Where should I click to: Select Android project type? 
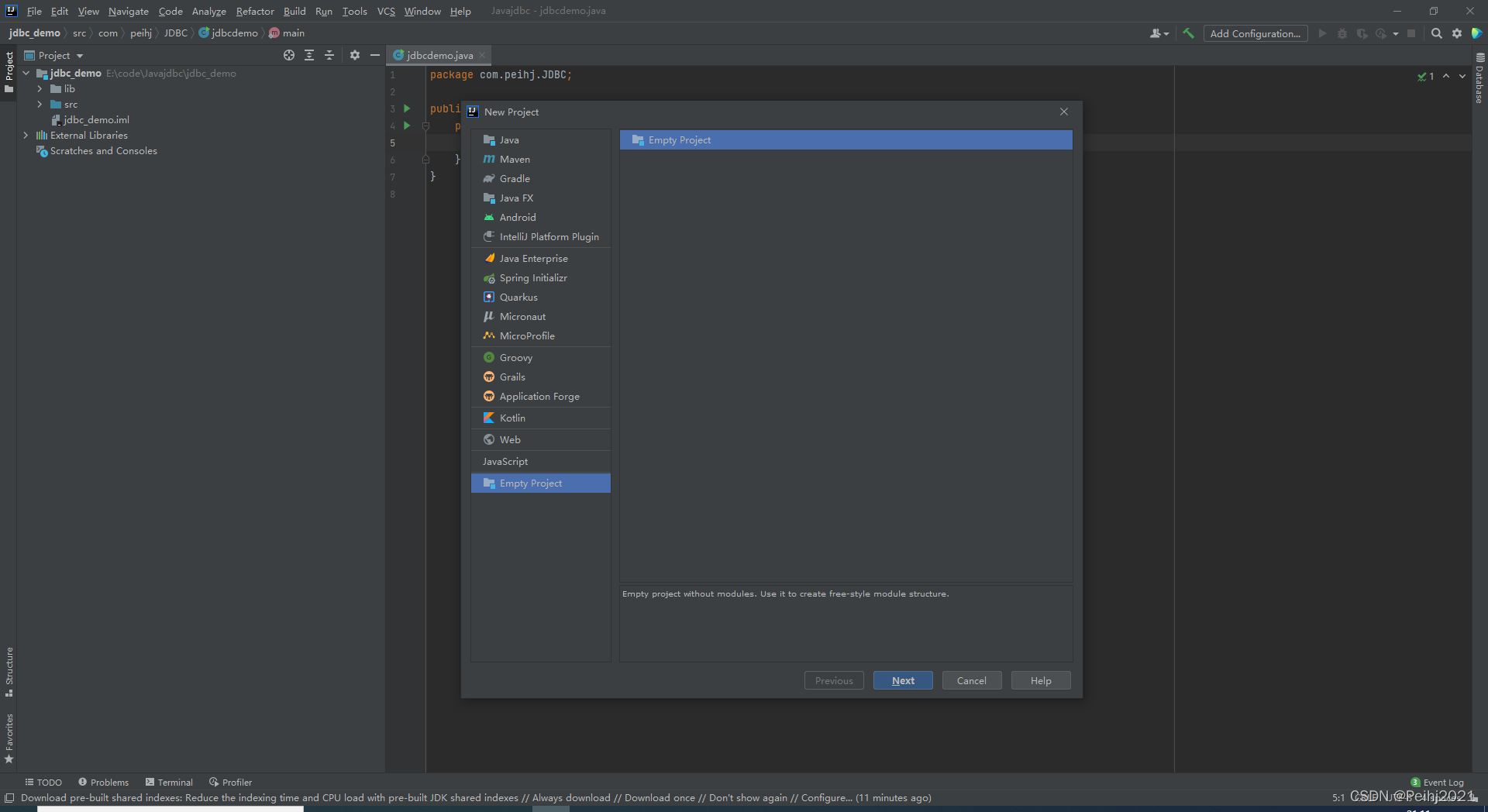(540, 217)
